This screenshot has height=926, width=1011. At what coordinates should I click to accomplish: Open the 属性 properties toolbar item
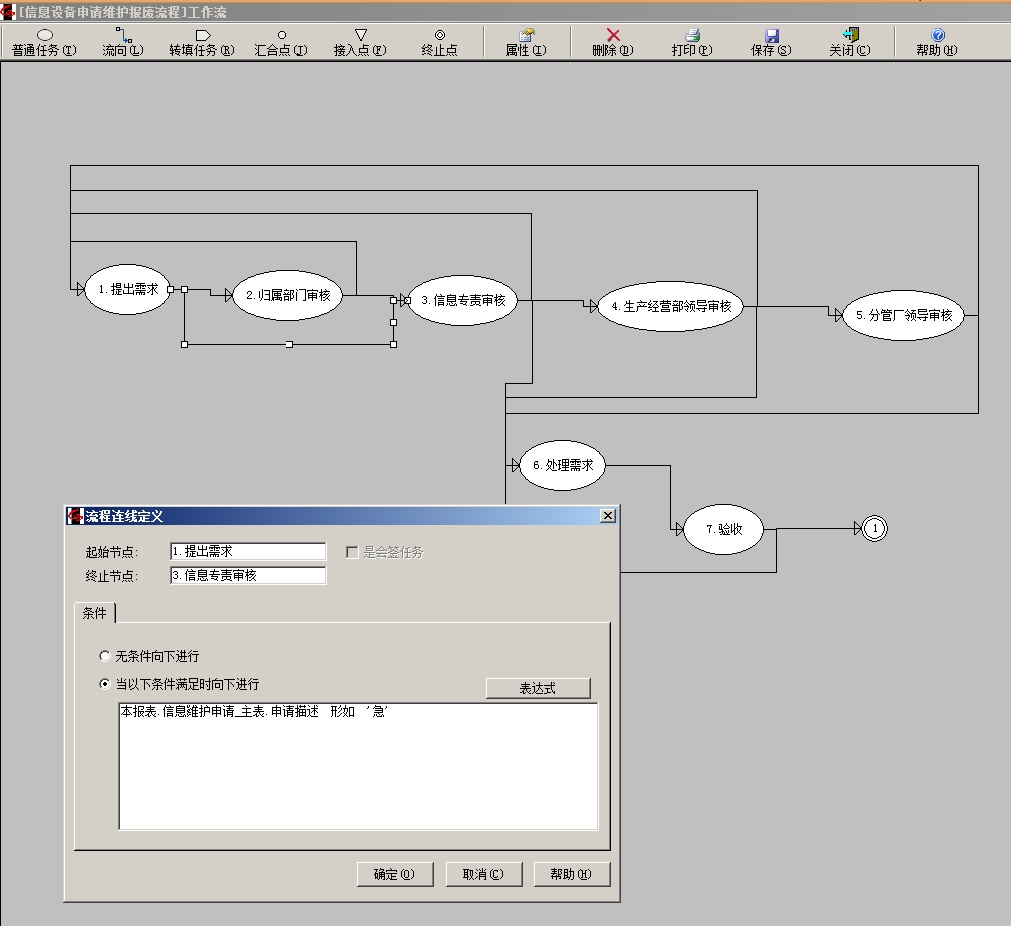pyautogui.click(x=526, y=42)
